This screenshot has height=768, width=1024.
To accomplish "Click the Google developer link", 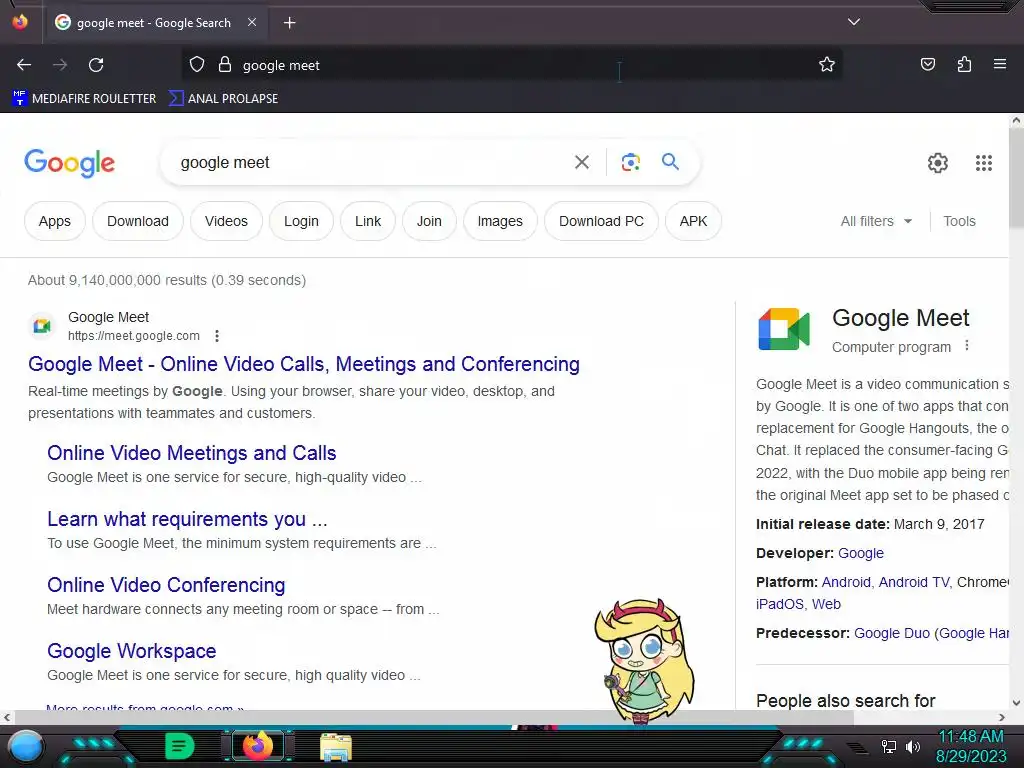I will (x=861, y=553).
